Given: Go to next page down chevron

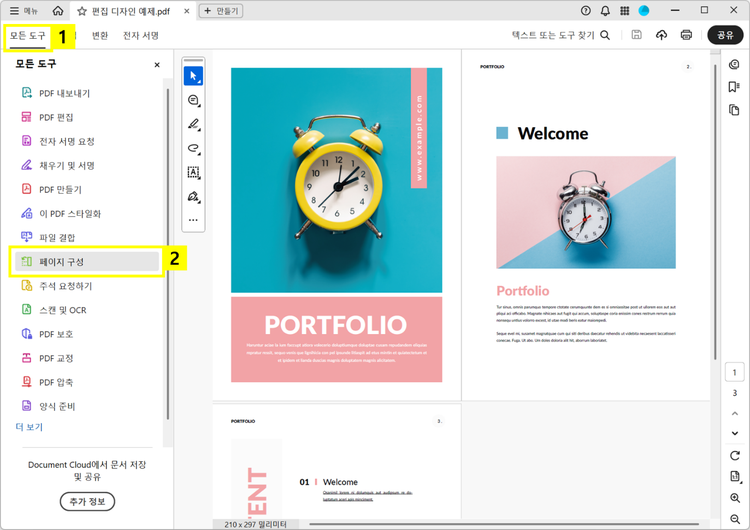Looking at the screenshot, I should click(735, 433).
